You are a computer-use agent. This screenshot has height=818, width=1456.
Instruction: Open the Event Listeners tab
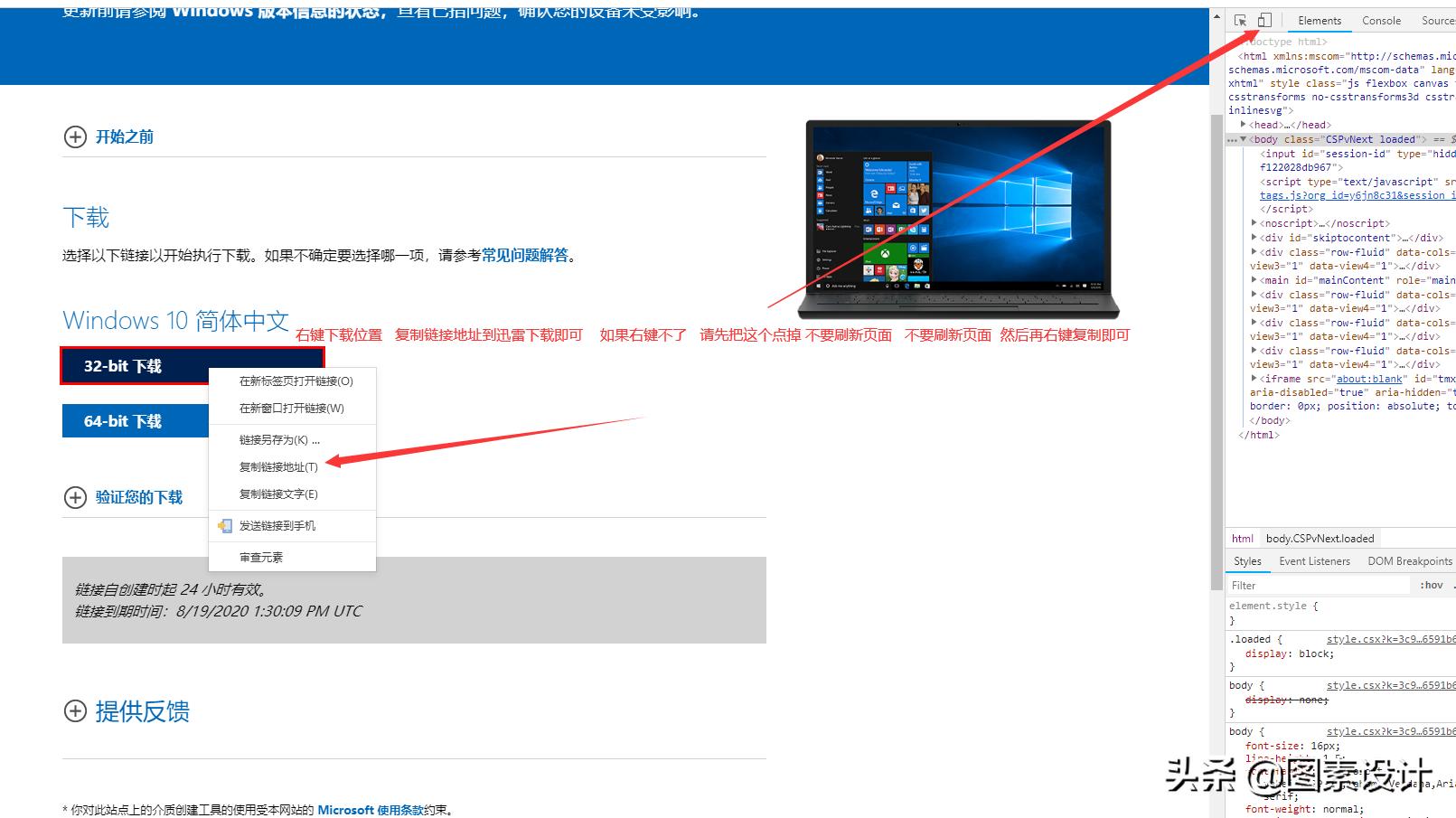[x=1314, y=561]
